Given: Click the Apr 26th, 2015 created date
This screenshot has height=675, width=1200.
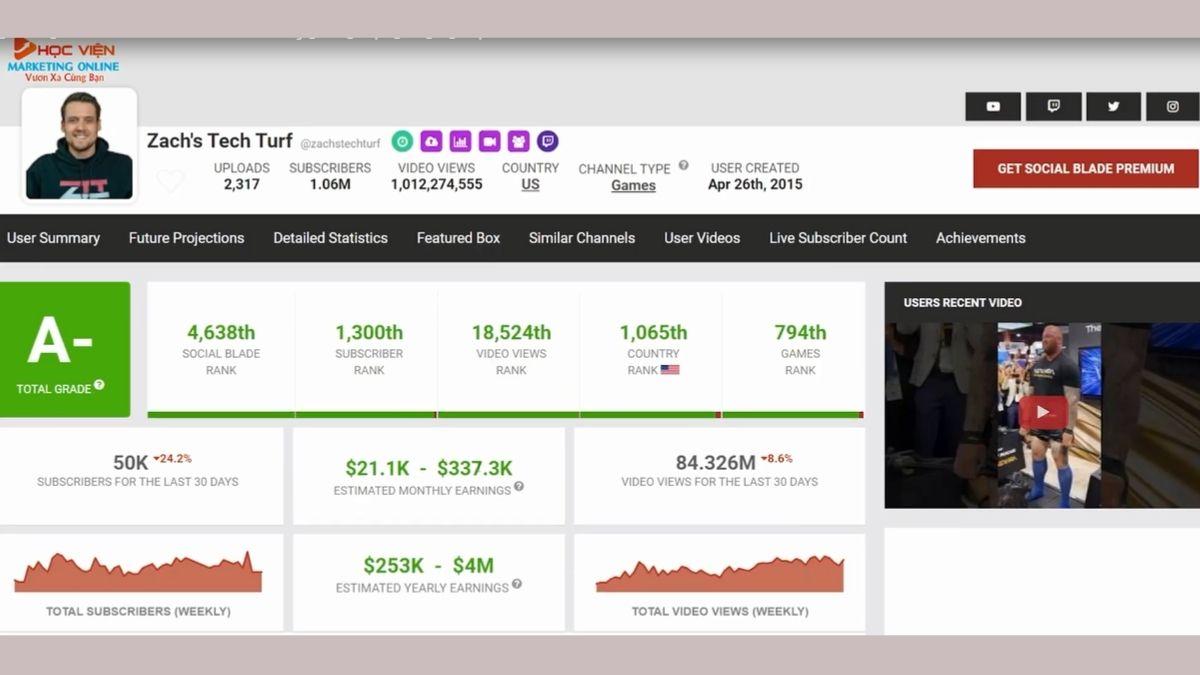Looking at the screenshot, I should coord(755,185).
